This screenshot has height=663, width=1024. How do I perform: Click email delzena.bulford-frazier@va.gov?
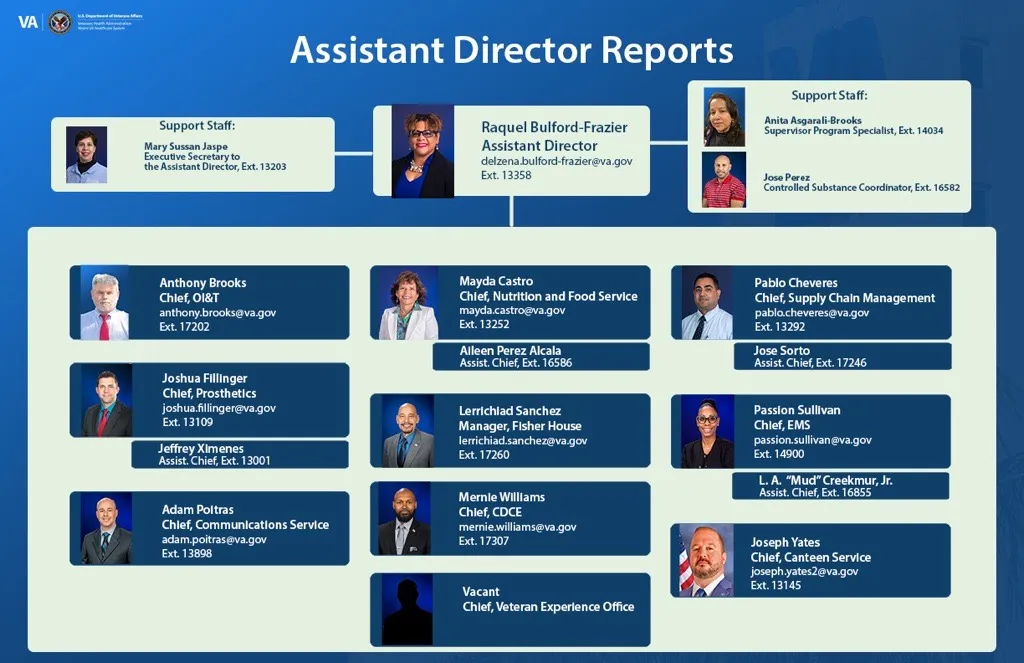pos(556,161)
